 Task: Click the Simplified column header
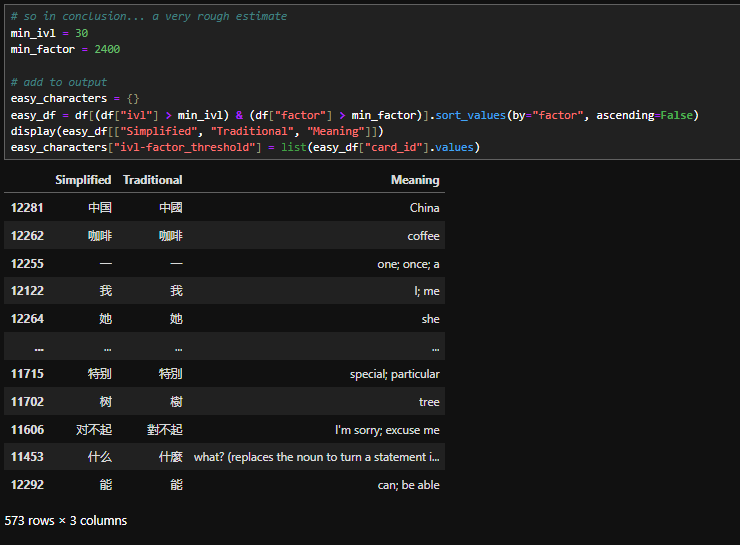[x=83, y=180]
